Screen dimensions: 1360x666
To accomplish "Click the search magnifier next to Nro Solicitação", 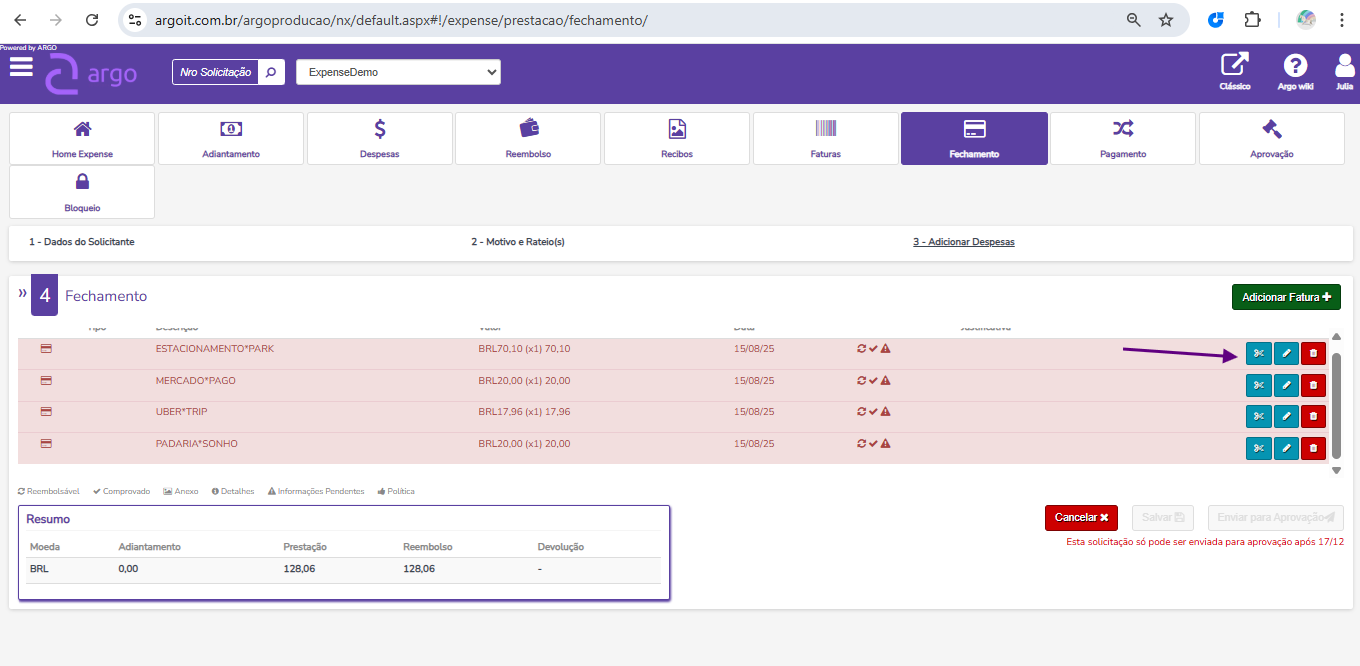I will coord(271,72).
